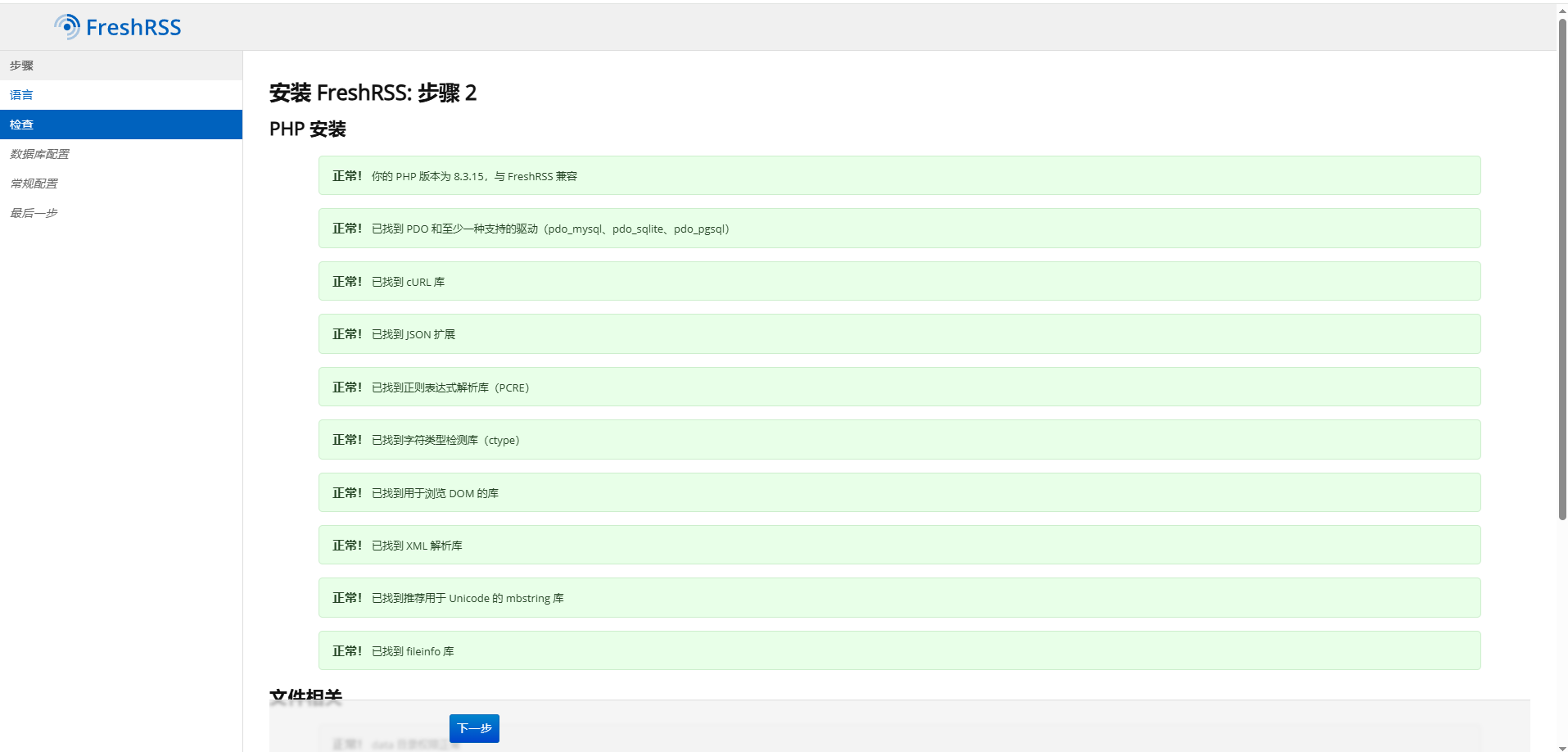Click the FreshRSS logo icon
The height and width of the screenshot is (752, 1568).
point(67,27)
